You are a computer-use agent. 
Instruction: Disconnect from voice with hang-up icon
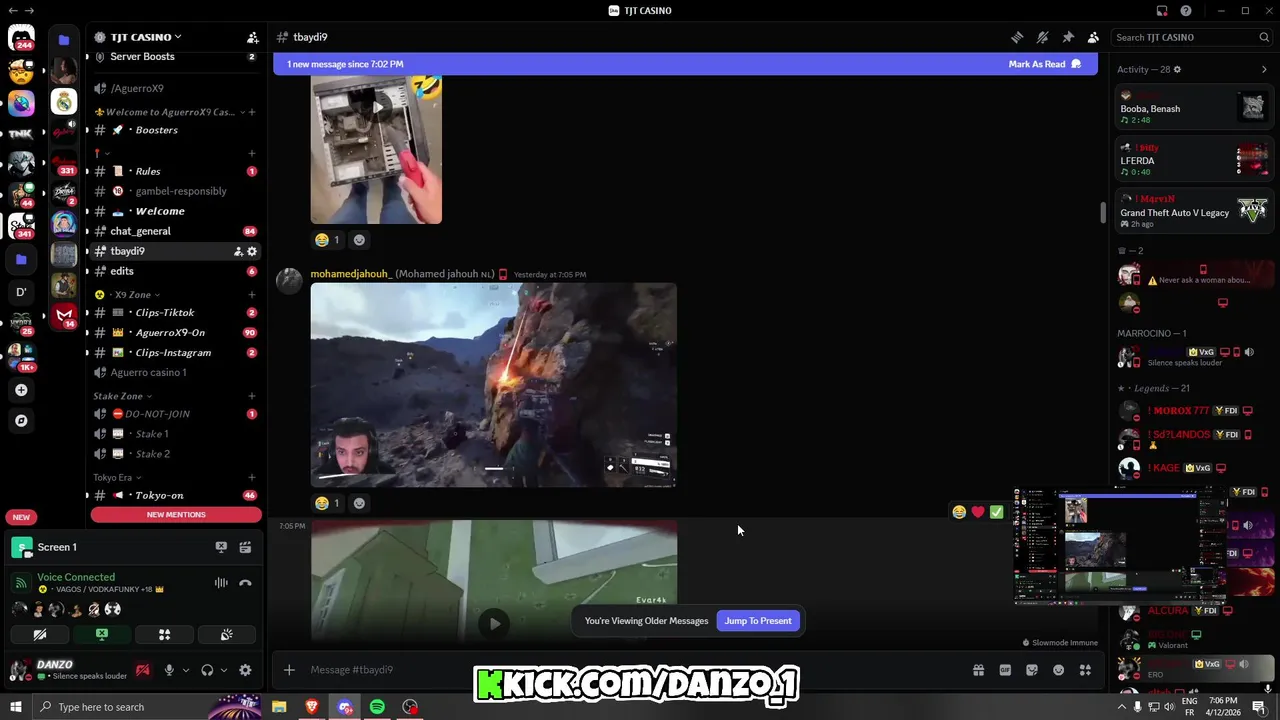coord(245,583)
